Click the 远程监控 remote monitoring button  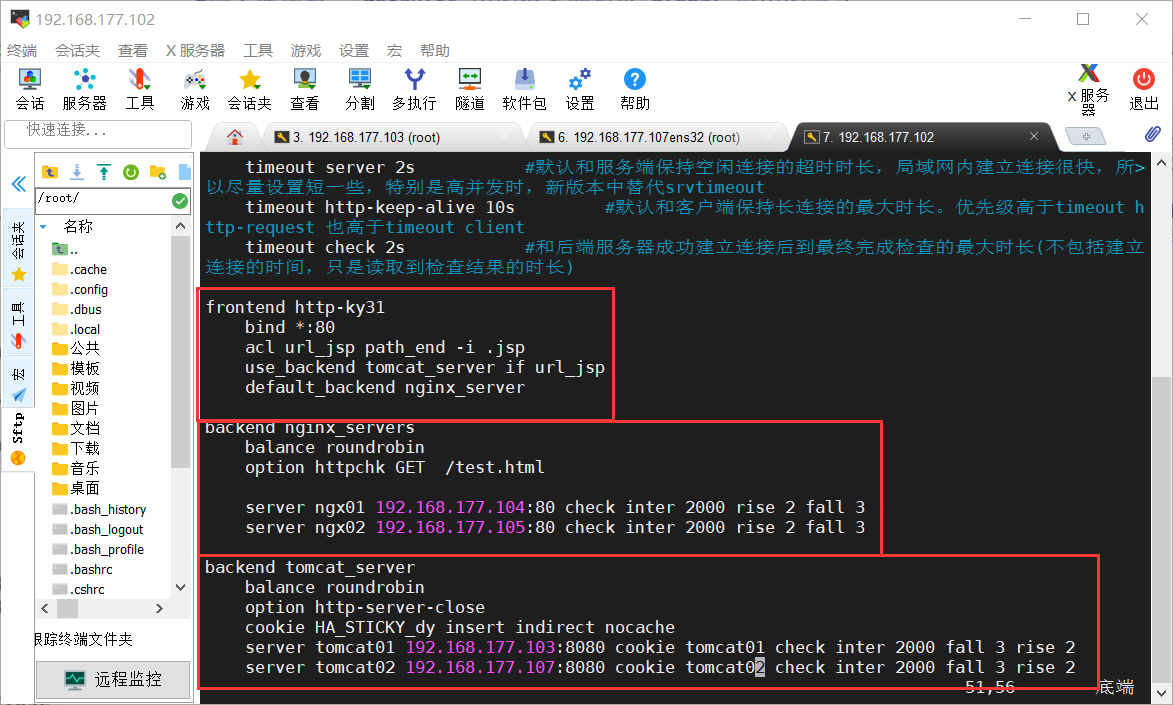[113, 680]
